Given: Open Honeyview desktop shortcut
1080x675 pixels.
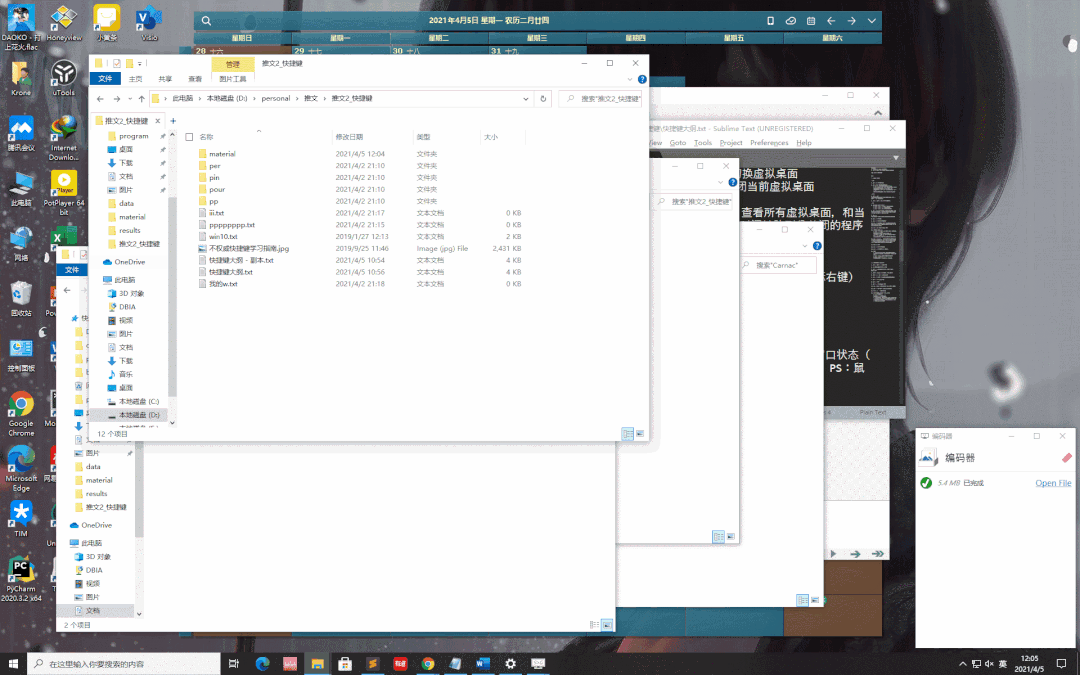Looking at the screenshot, I should (x=63, y=23).
